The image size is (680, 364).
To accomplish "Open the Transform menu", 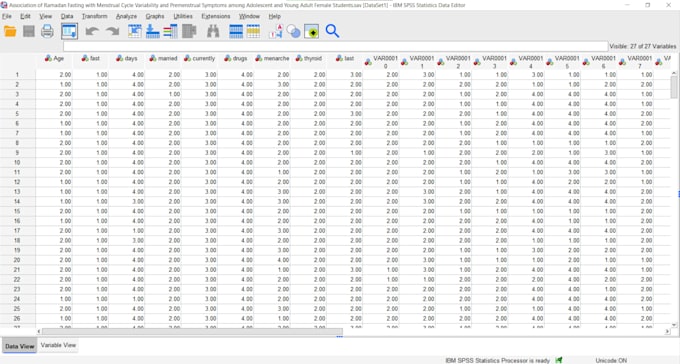I will coord(95,16).
